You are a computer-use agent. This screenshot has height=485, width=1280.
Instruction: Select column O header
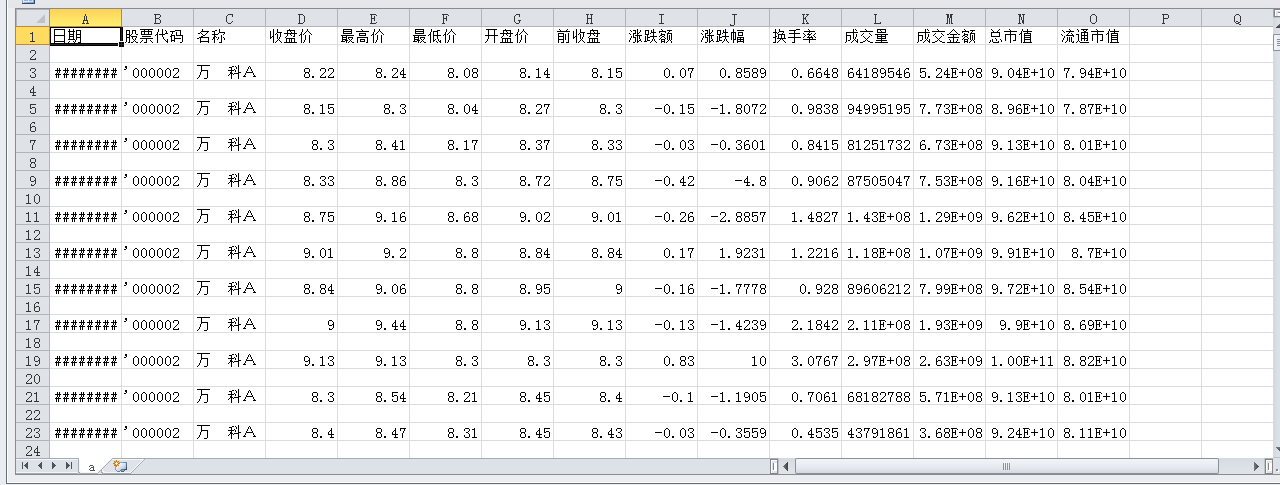coord(1093,19)
